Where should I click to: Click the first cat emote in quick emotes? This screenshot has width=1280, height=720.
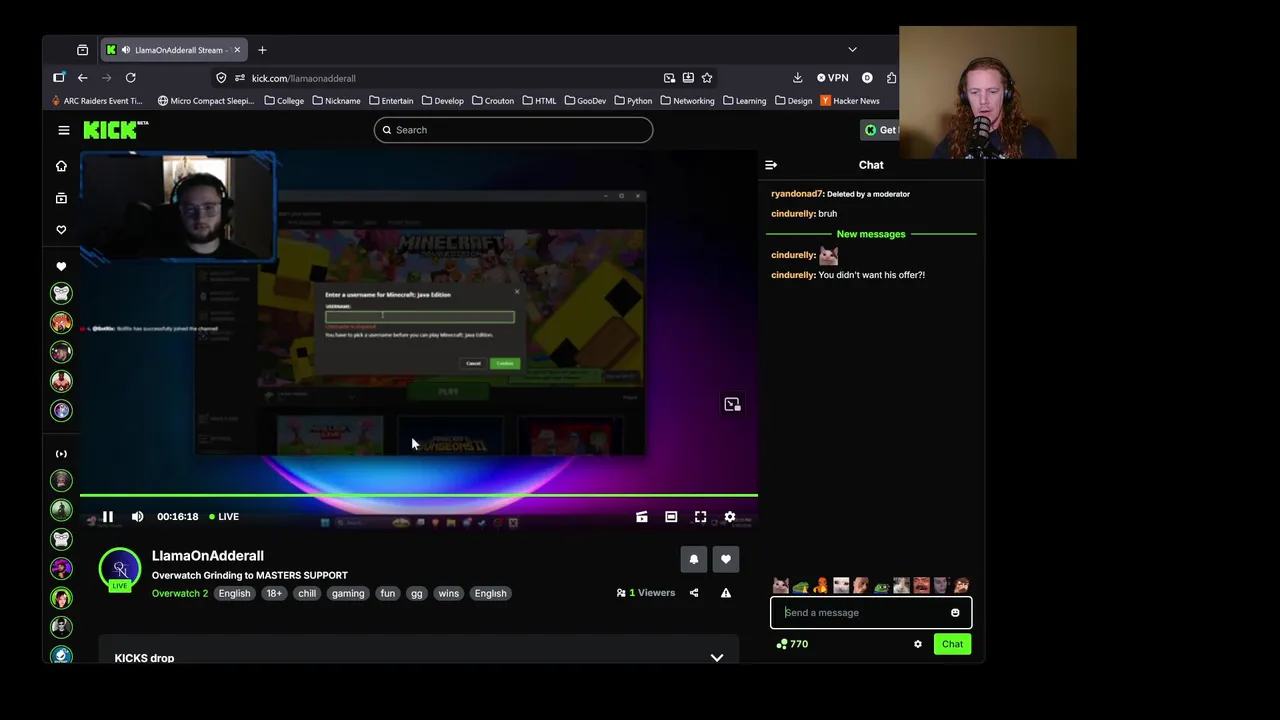point(781,586)
